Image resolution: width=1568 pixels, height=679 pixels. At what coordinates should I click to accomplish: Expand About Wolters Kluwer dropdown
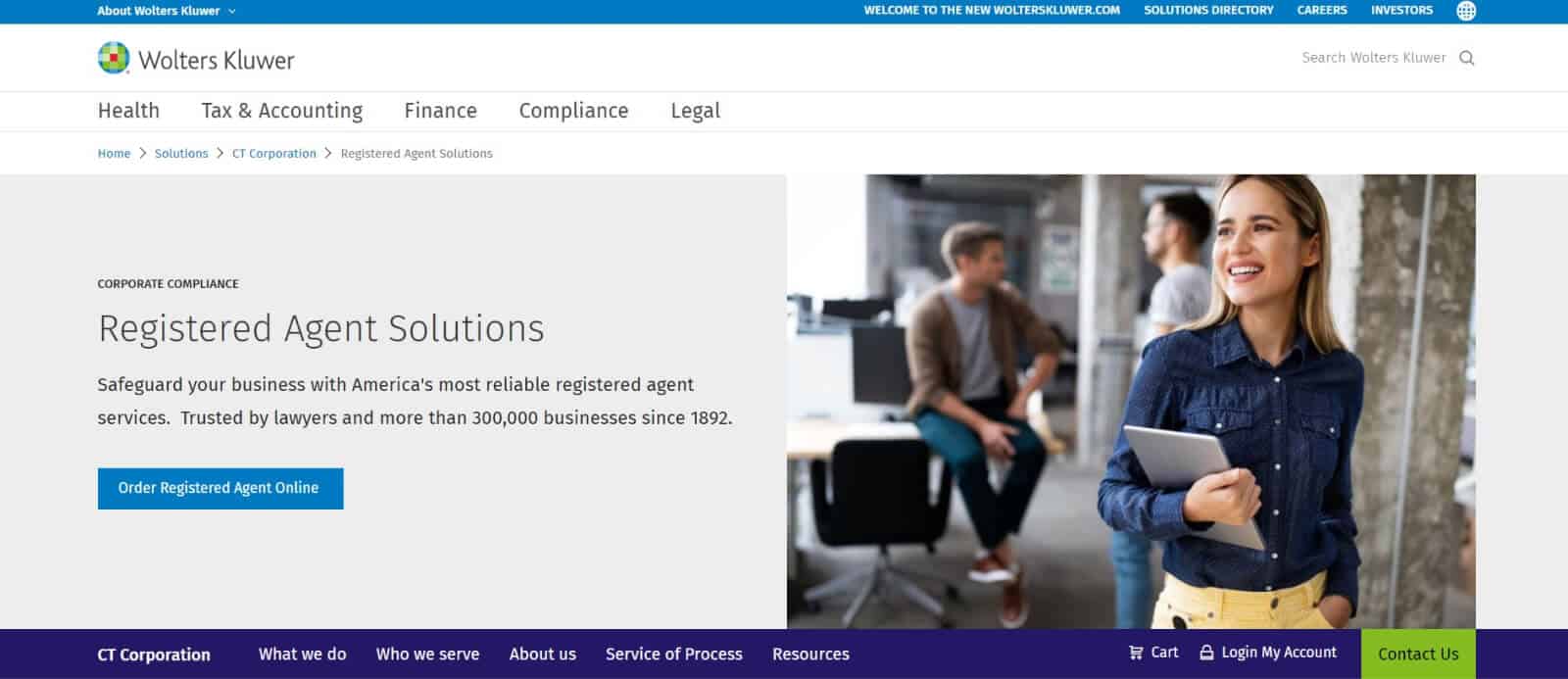click(x=167, y=11)
